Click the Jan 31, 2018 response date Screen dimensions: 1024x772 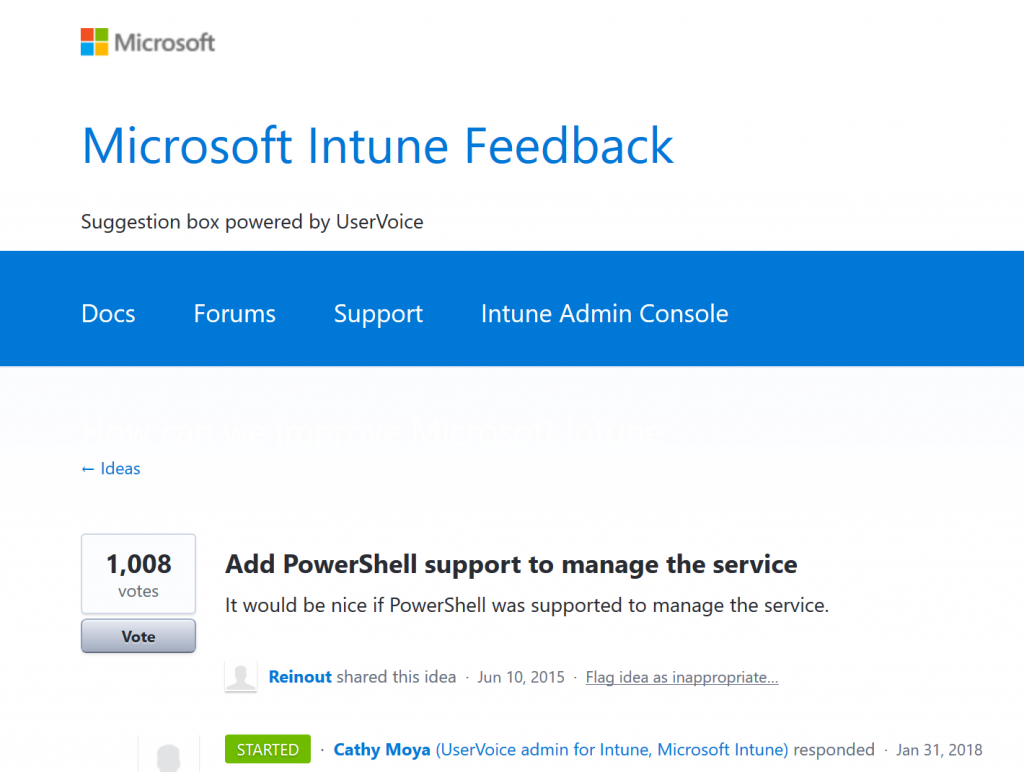[938, 750]
